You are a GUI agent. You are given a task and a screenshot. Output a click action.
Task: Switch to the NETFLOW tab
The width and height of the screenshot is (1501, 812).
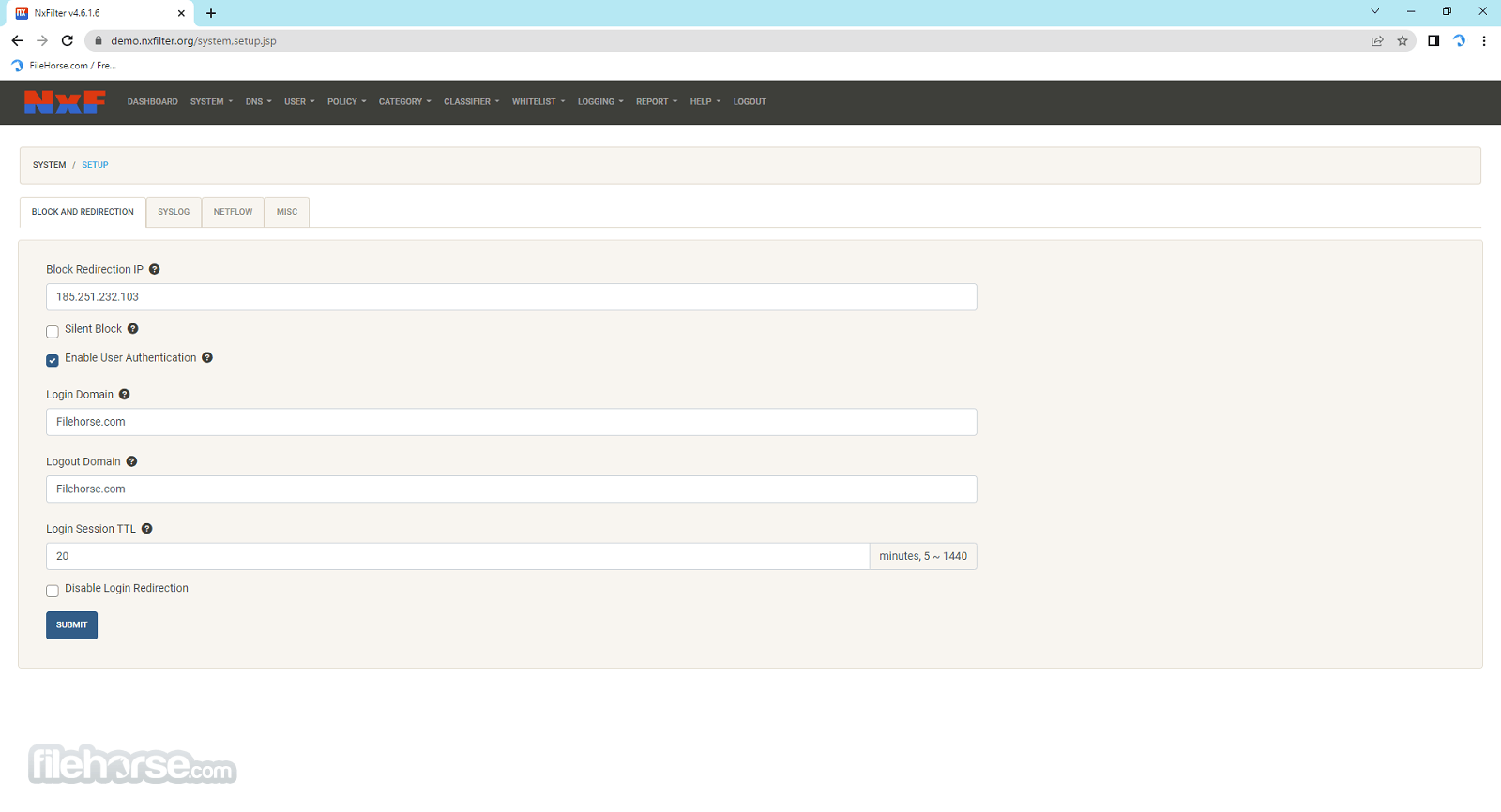(x=233, y=212)
